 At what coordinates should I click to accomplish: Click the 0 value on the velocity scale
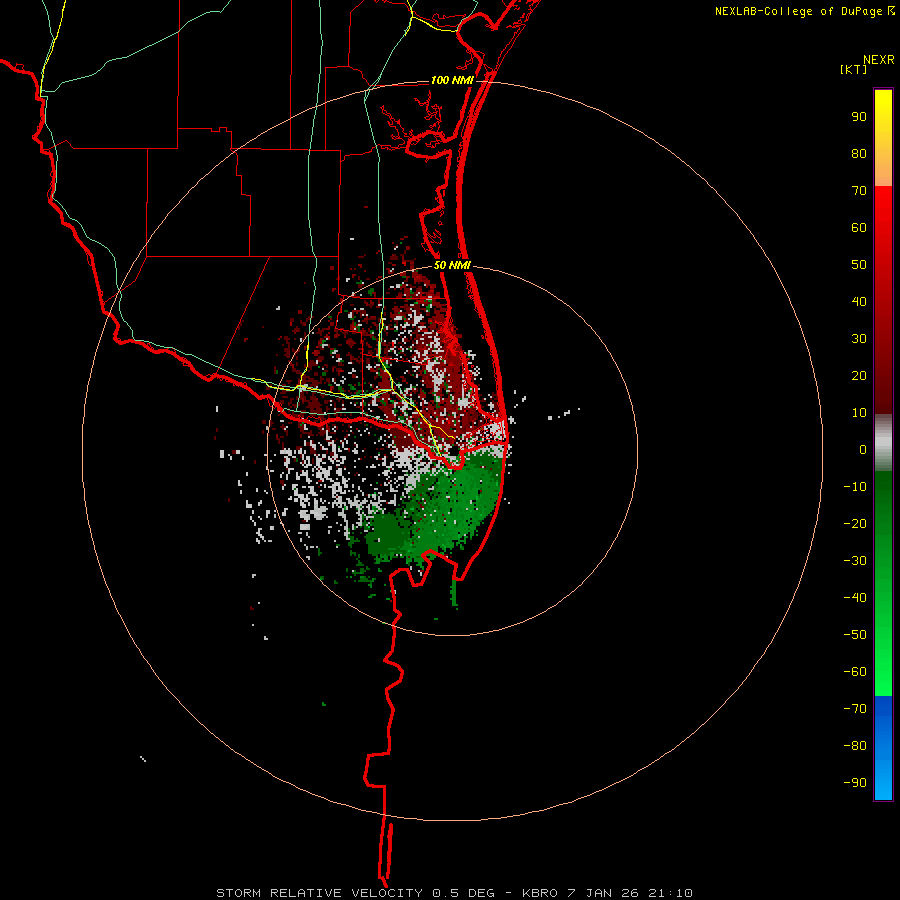click(x=863, y=449)
